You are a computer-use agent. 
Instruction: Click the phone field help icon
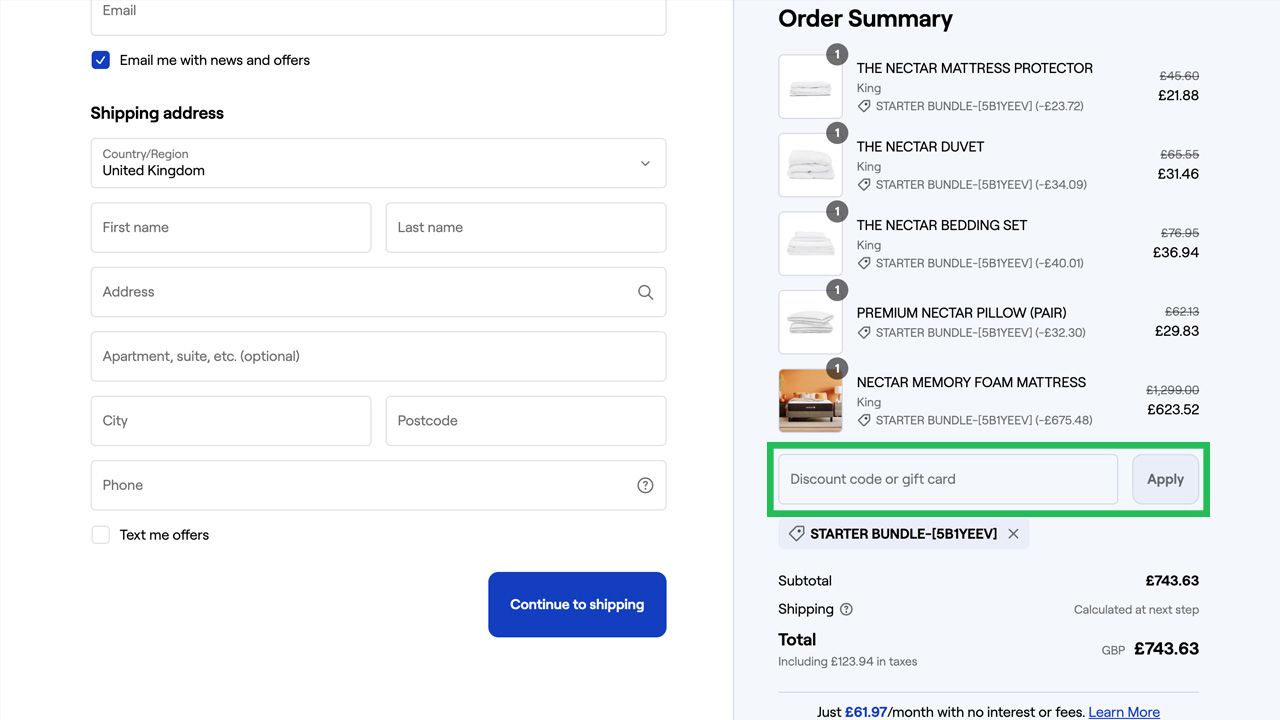click(x=645, y=485)
